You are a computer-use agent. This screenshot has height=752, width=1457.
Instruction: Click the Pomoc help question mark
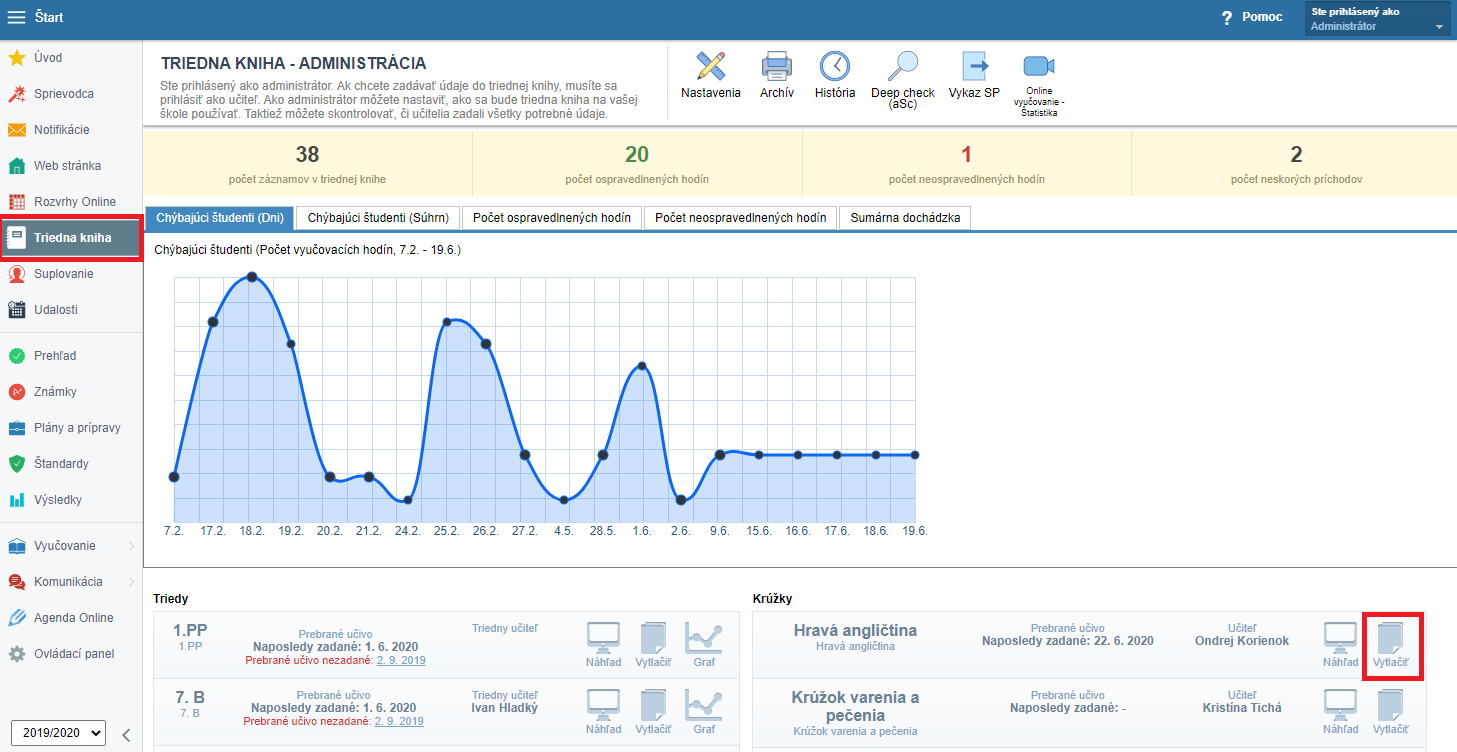coord(1227,18)
